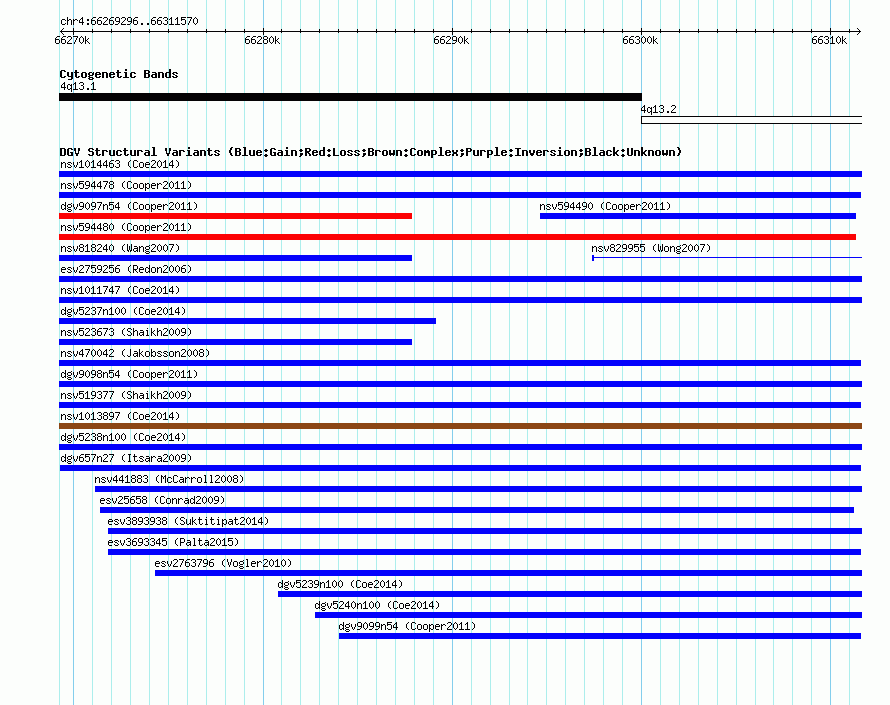Viewport: 890px width, 705px height.
Task: Open dgv5240n100 (Coe2014) variant label
Action: [x=377, y=605]
